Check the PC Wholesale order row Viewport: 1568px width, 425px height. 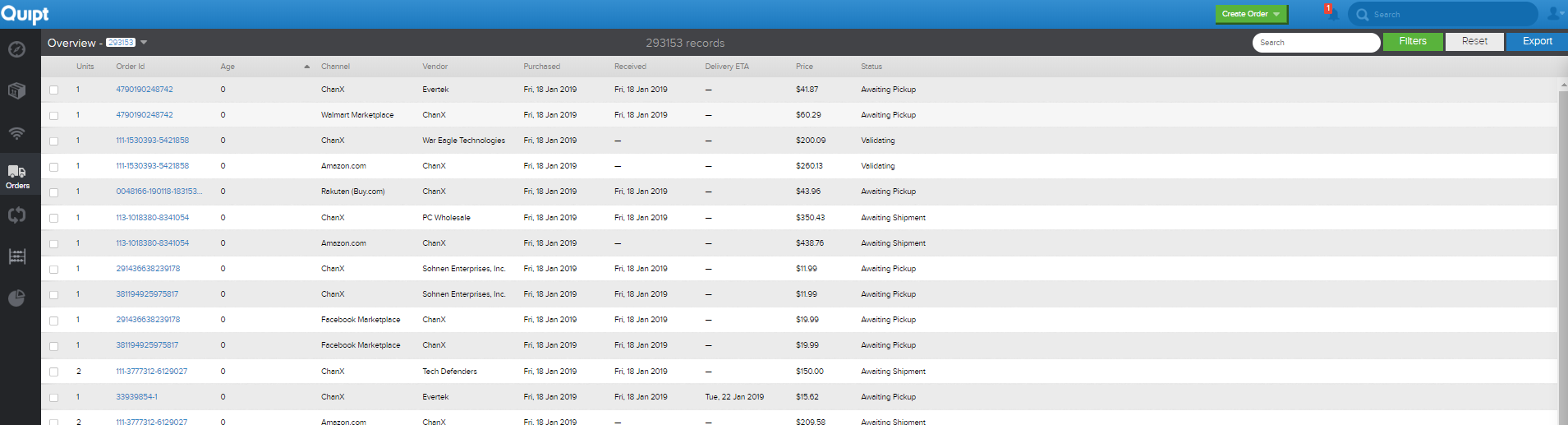[54, 219]
